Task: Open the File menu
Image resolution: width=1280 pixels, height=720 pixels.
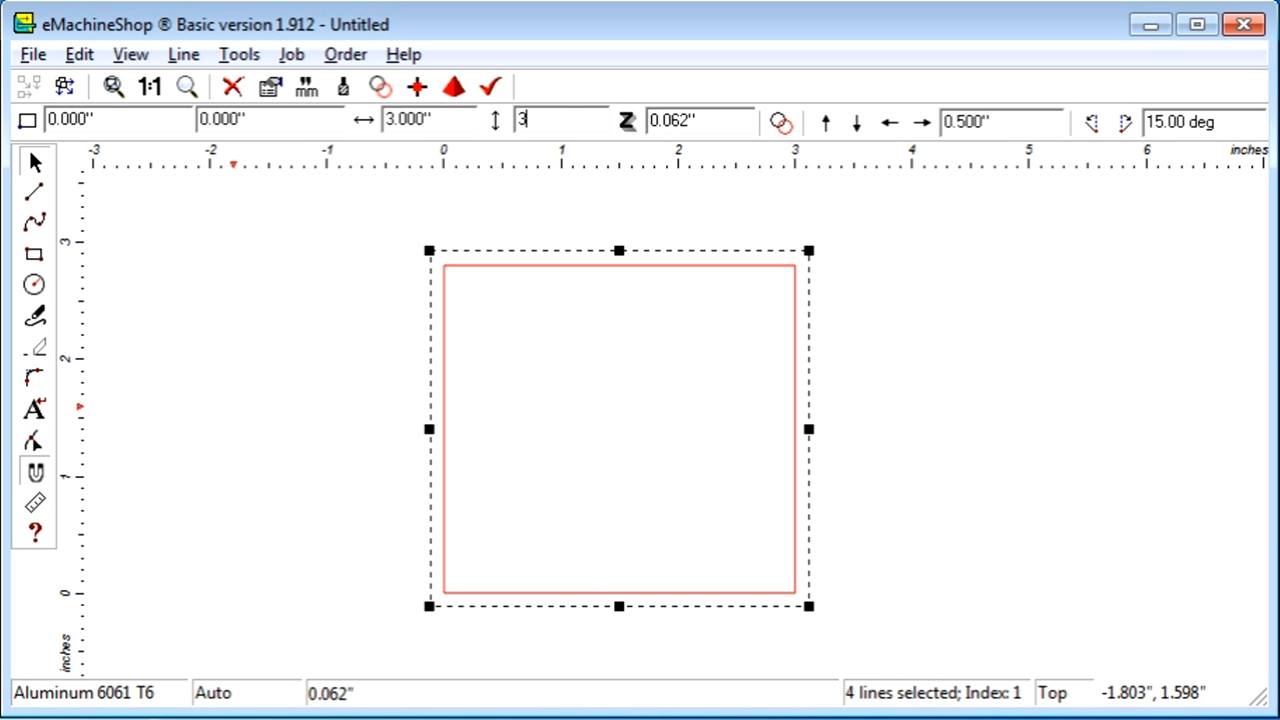Action: (x=33, y=55)
